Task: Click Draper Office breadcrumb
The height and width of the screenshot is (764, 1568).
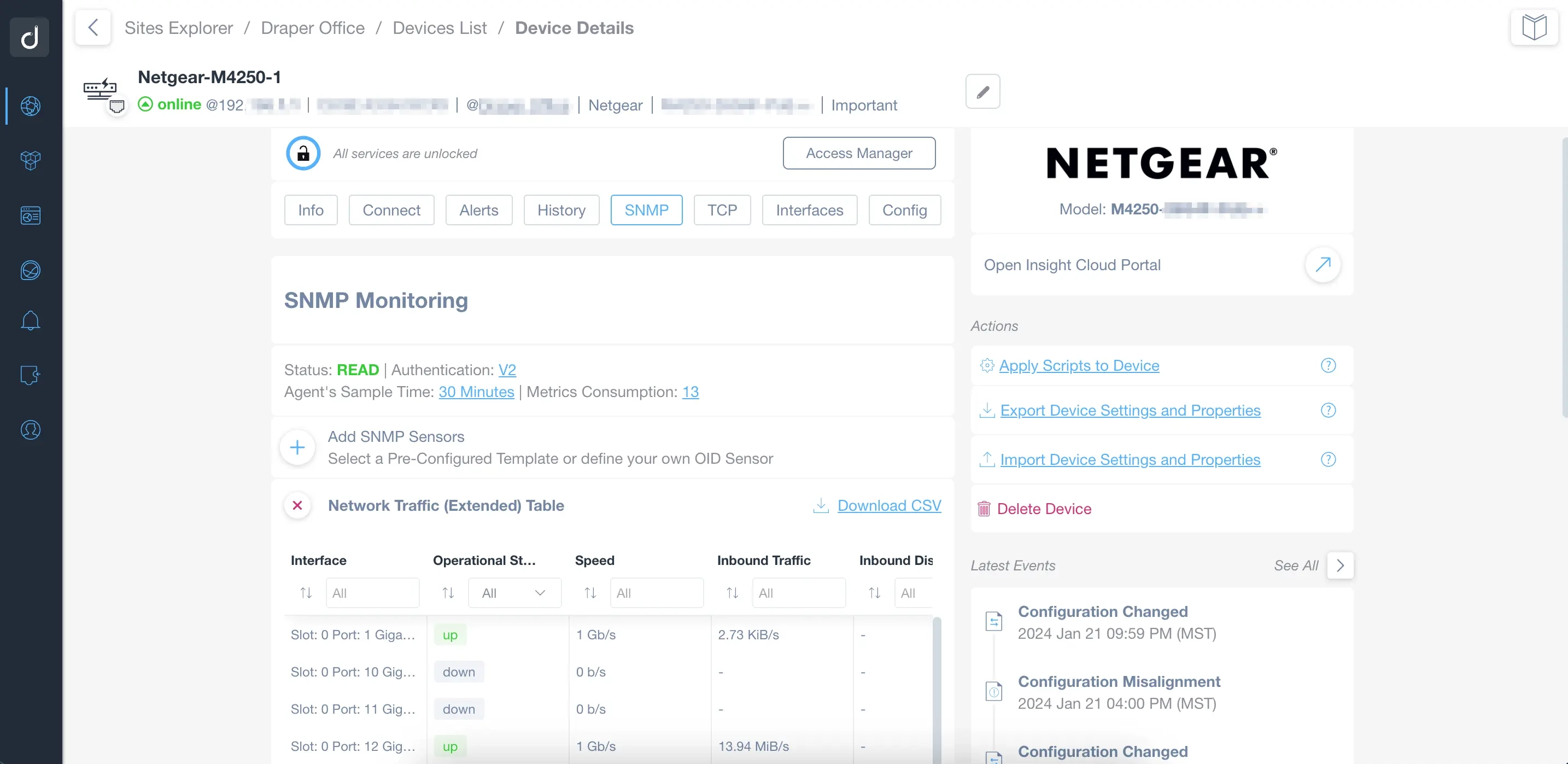Action: point(313,28)
